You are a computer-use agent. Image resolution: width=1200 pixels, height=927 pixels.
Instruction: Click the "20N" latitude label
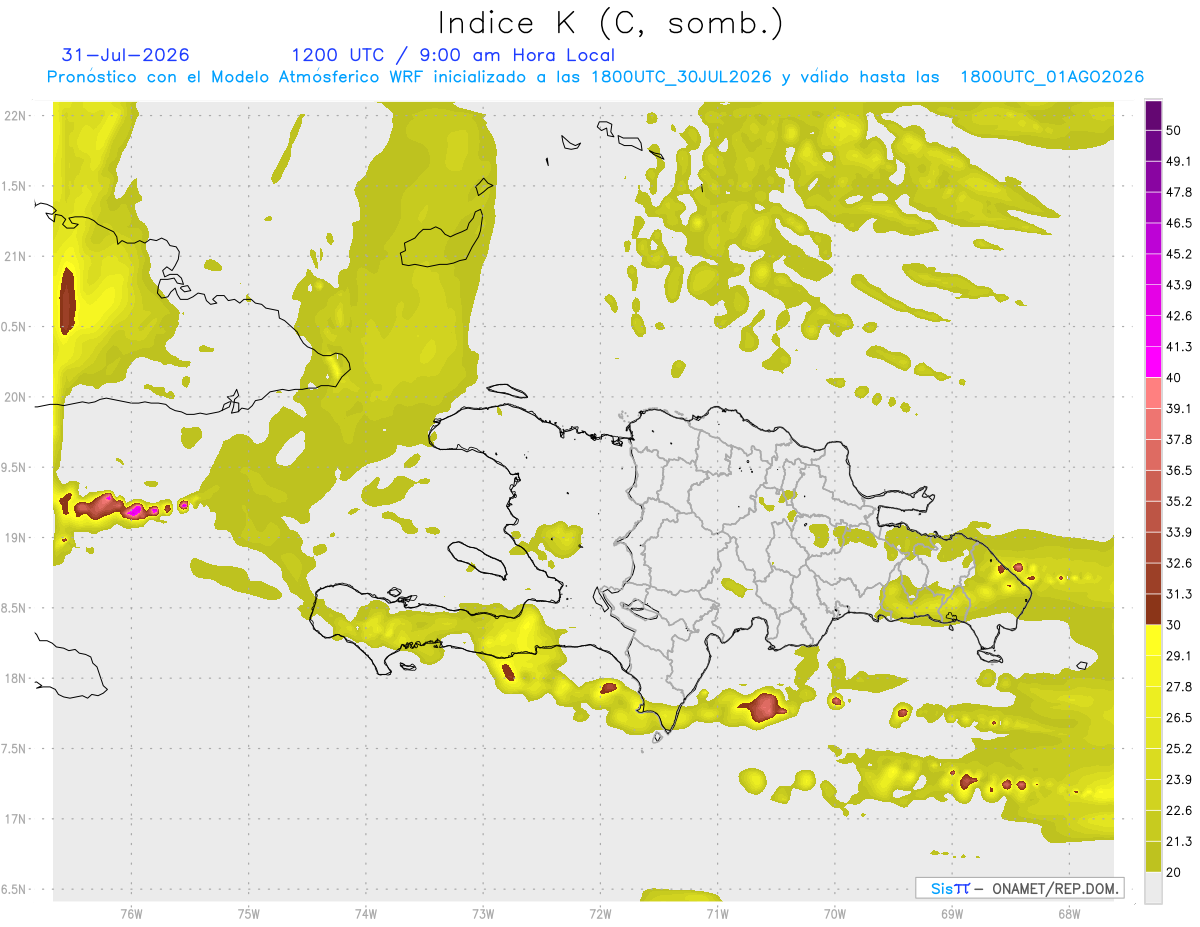[16, 397]
